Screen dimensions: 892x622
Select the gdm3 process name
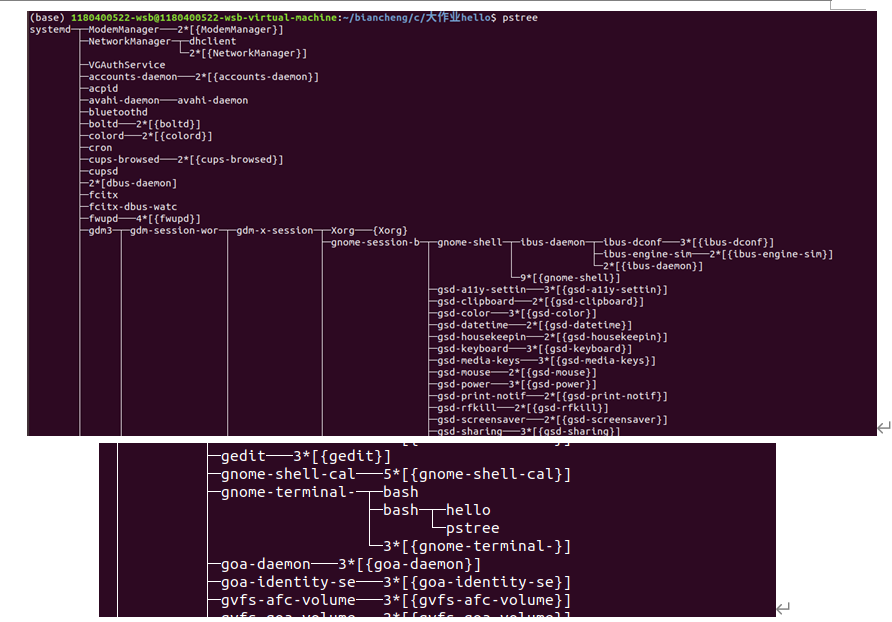pyautogui.click(x=100, y=230)
